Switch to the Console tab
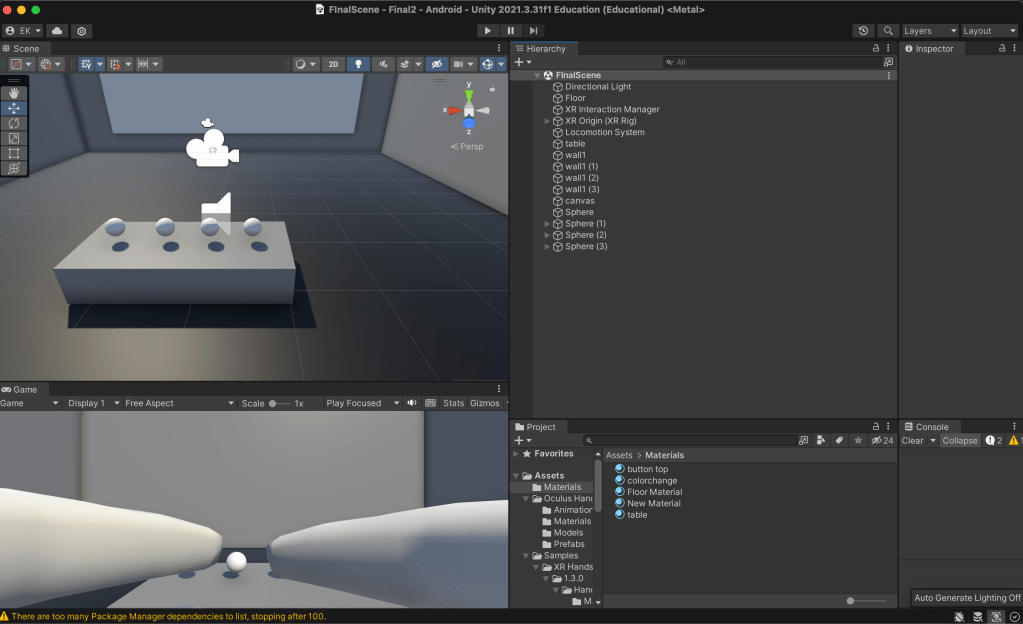Screen dimensions: 1023x624 pos(928,426)
